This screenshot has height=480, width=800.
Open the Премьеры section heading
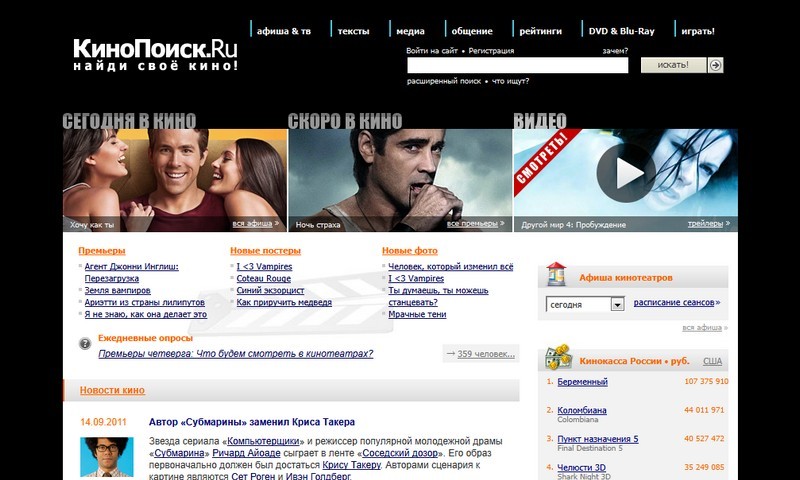tap(102, 250)
